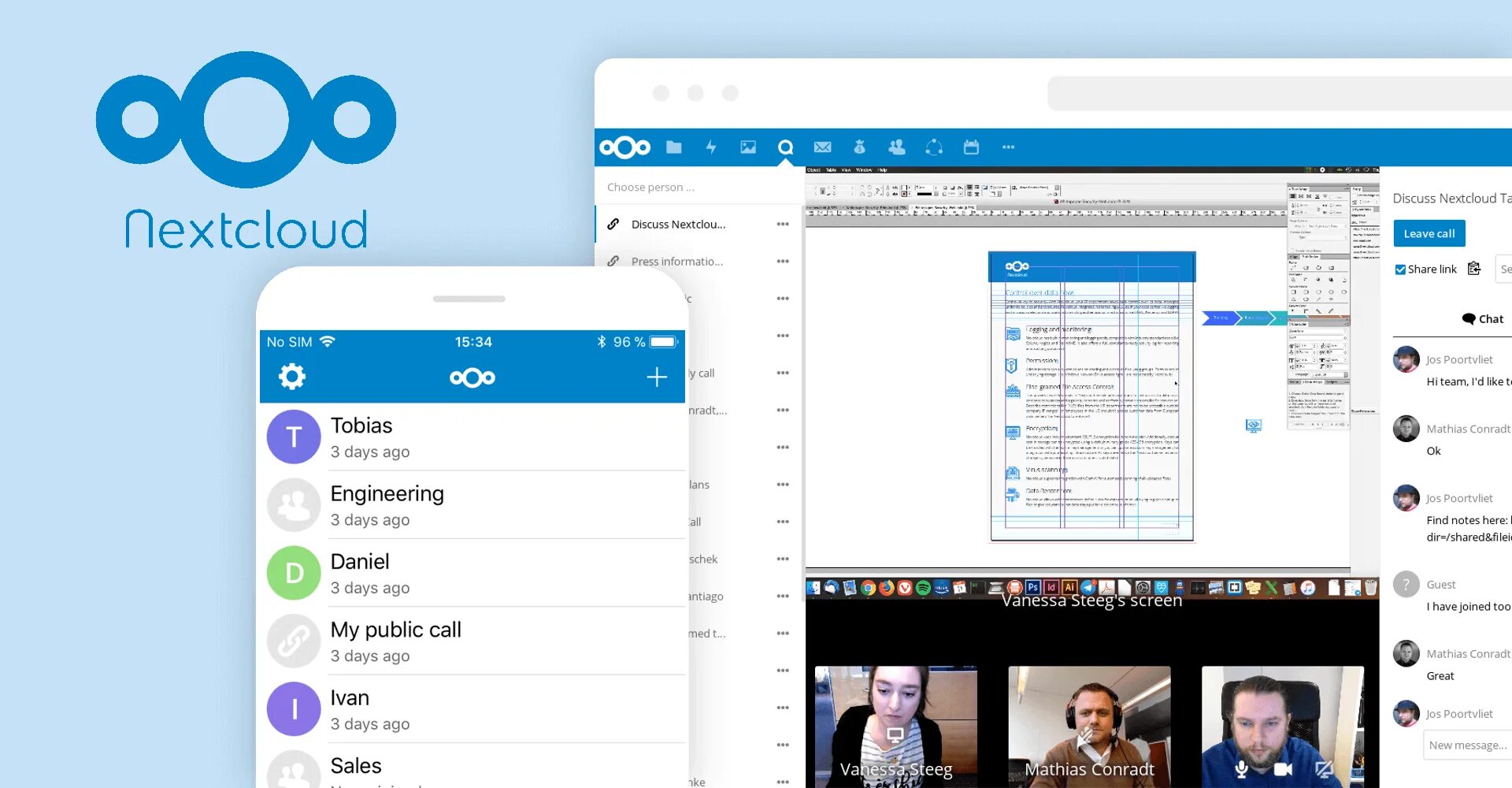1512x788 pixels.
Task: Open the Activity lightning bolt icon
Action: 710,147
